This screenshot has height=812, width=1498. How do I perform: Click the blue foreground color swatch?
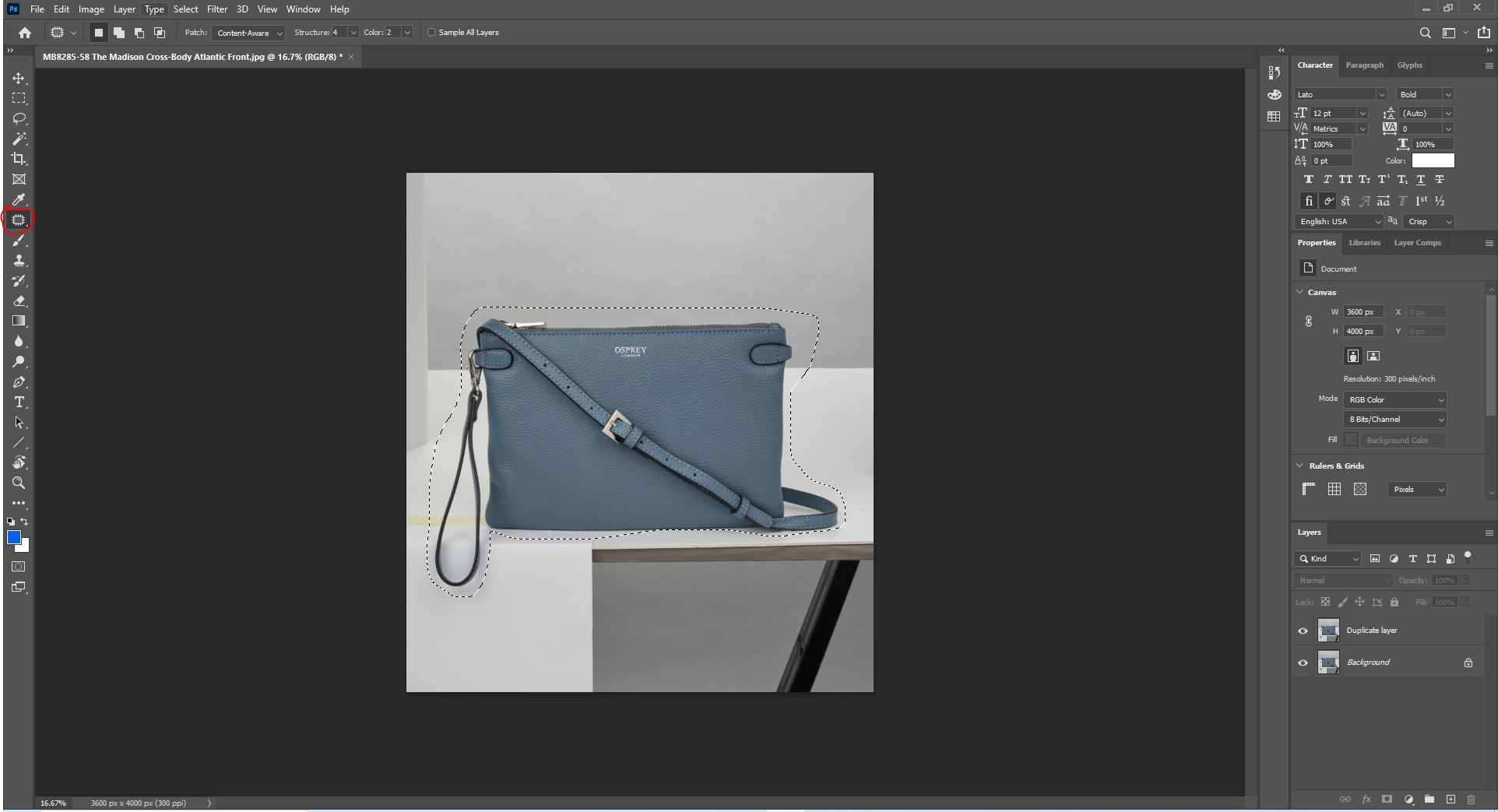click(x=13, y=537)
